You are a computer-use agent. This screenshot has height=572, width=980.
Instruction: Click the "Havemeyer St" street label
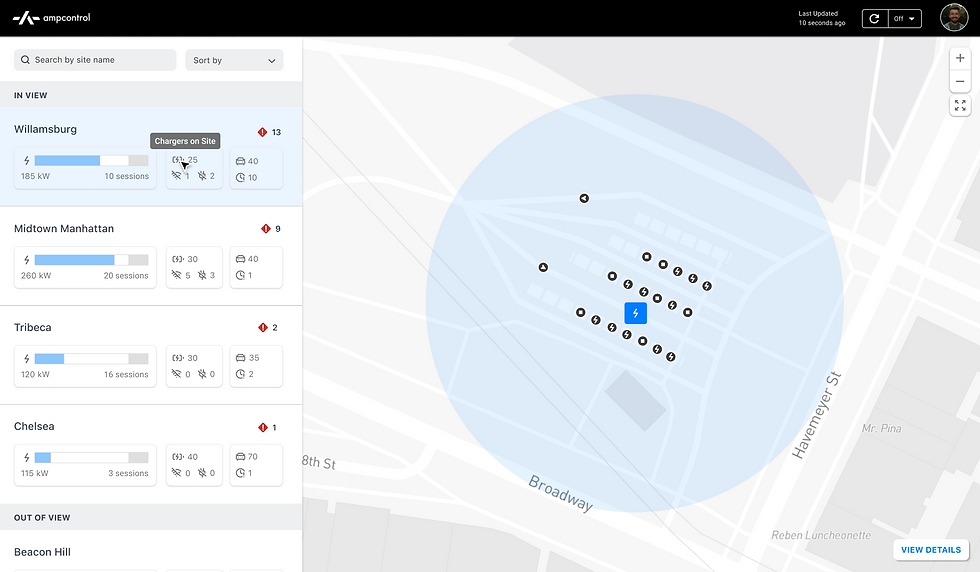(817, 416)
